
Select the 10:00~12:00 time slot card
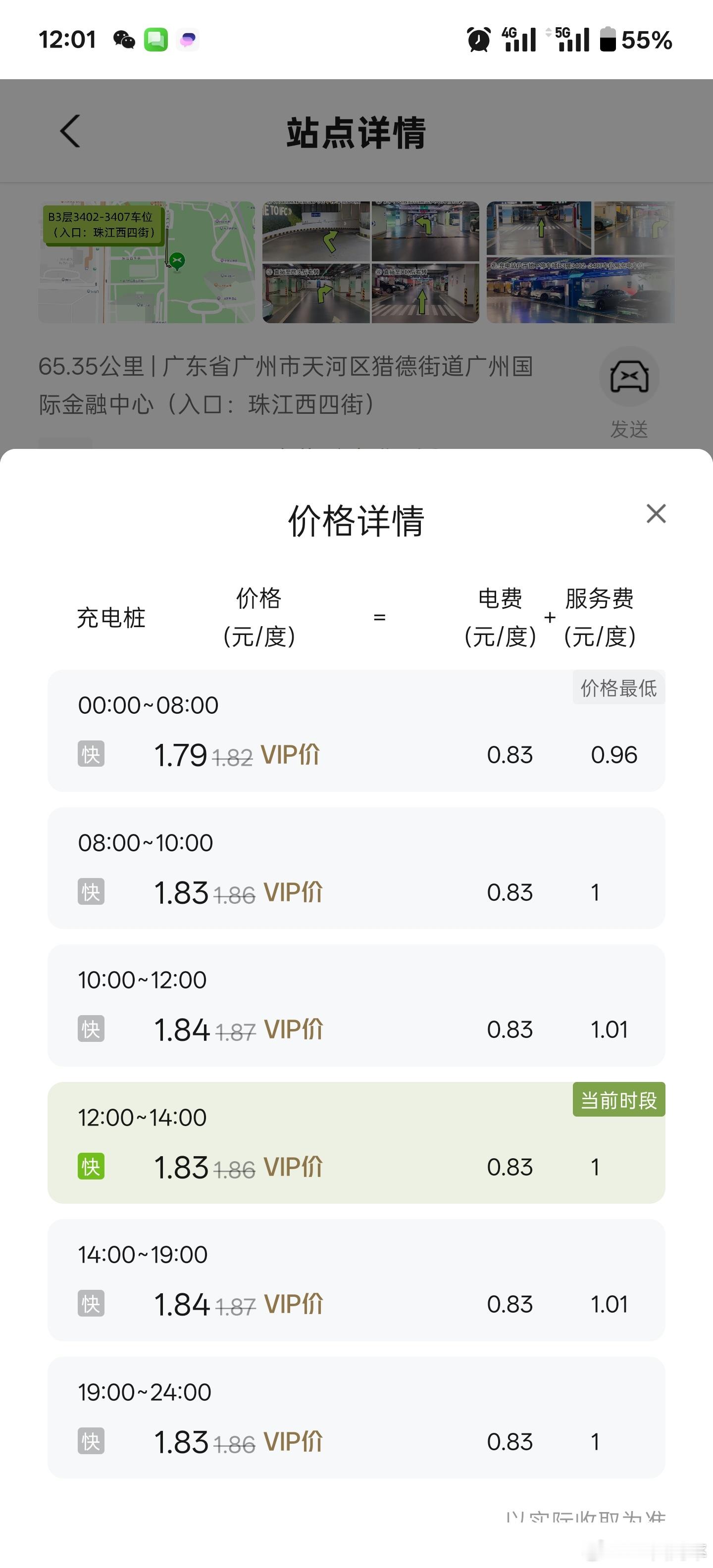[x=356, y=1006]
